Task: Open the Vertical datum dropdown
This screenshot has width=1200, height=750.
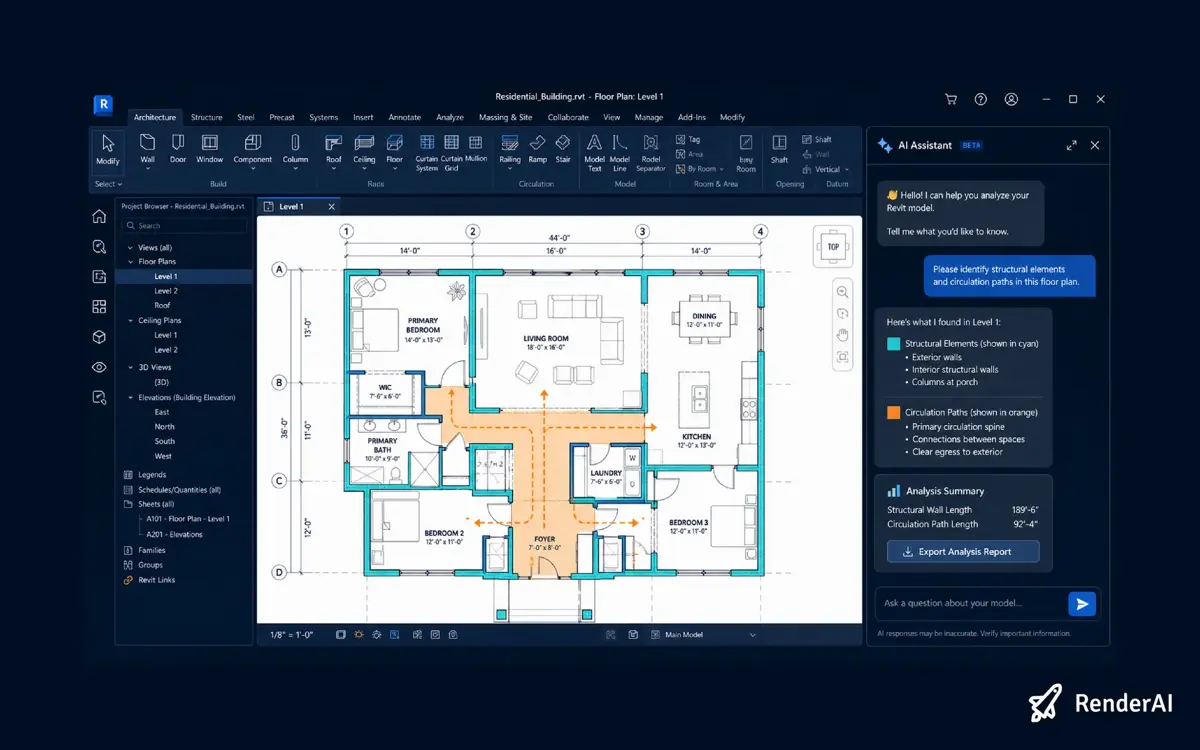Action: point(826,169)
